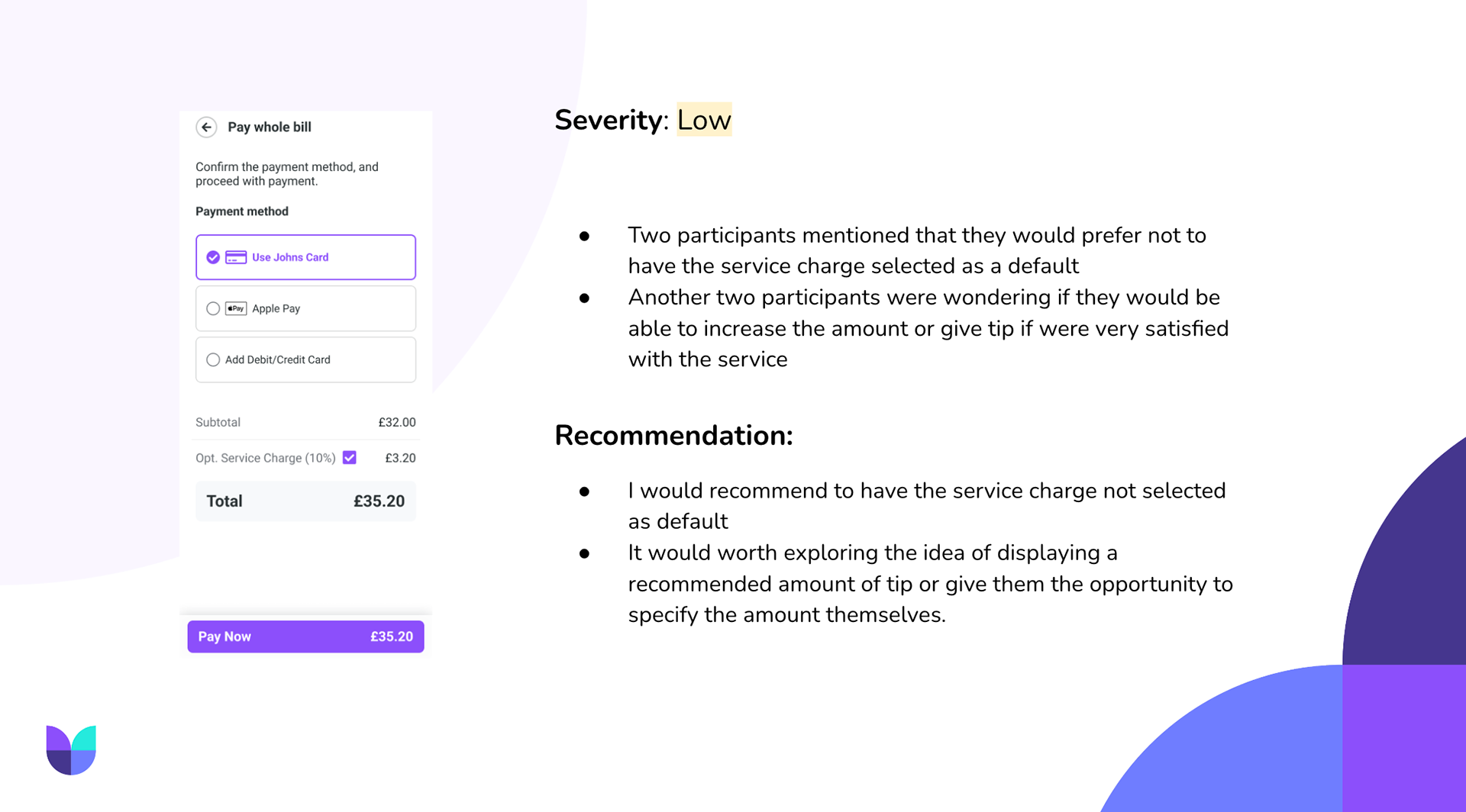Click the purple checkmark on Johns Card
The width and height of the screenshot is (1466, 812).
click(213, 257)
